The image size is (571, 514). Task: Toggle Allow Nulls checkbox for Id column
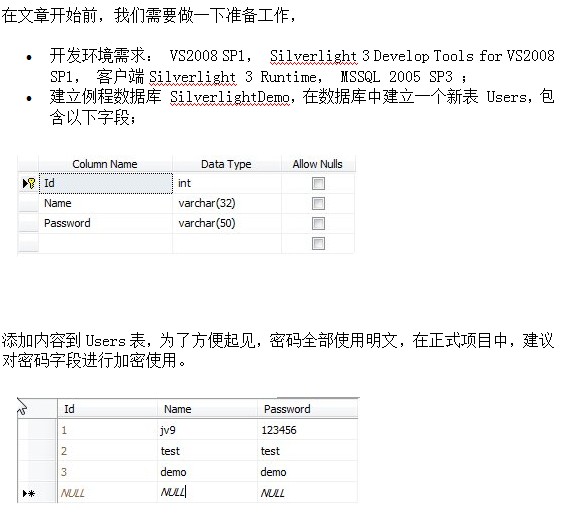click(318, 184)
